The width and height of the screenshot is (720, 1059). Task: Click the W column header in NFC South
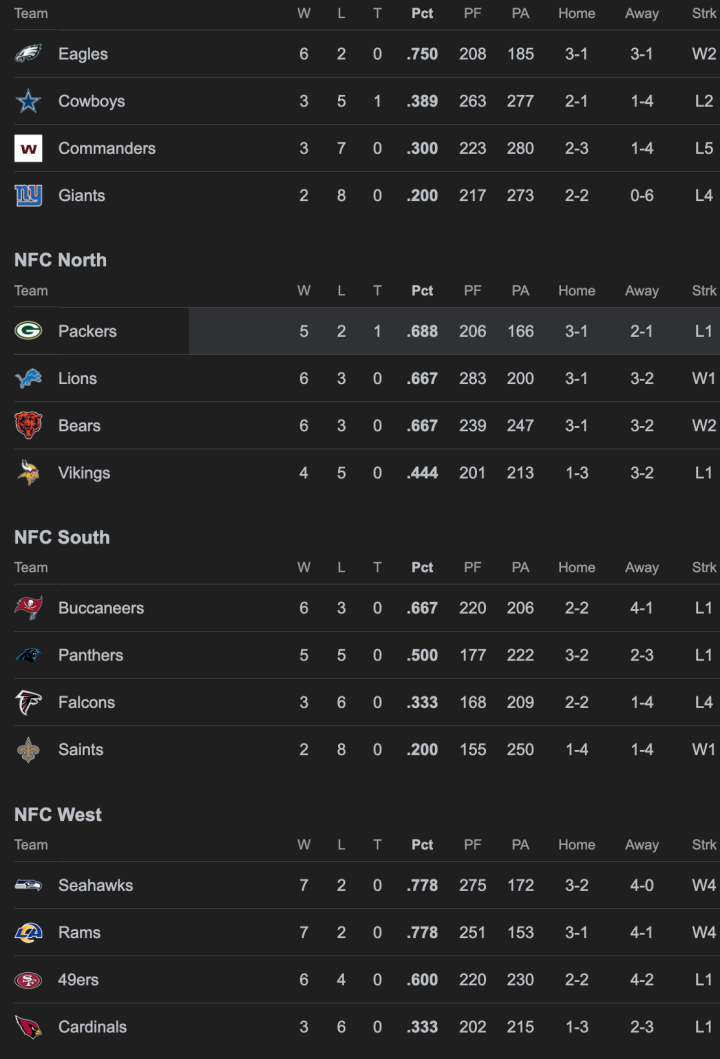(x=303, y=567)
